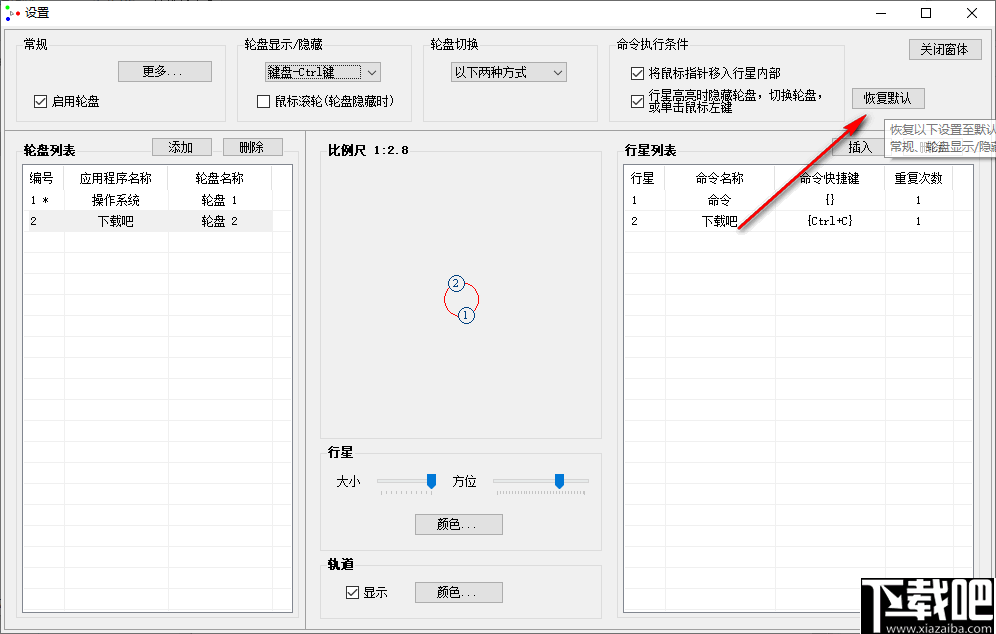This screenshot has width=996, height=634.
Task: Select the 轮盘 2 row in 轮盘列表
Action: coord(150,221)
